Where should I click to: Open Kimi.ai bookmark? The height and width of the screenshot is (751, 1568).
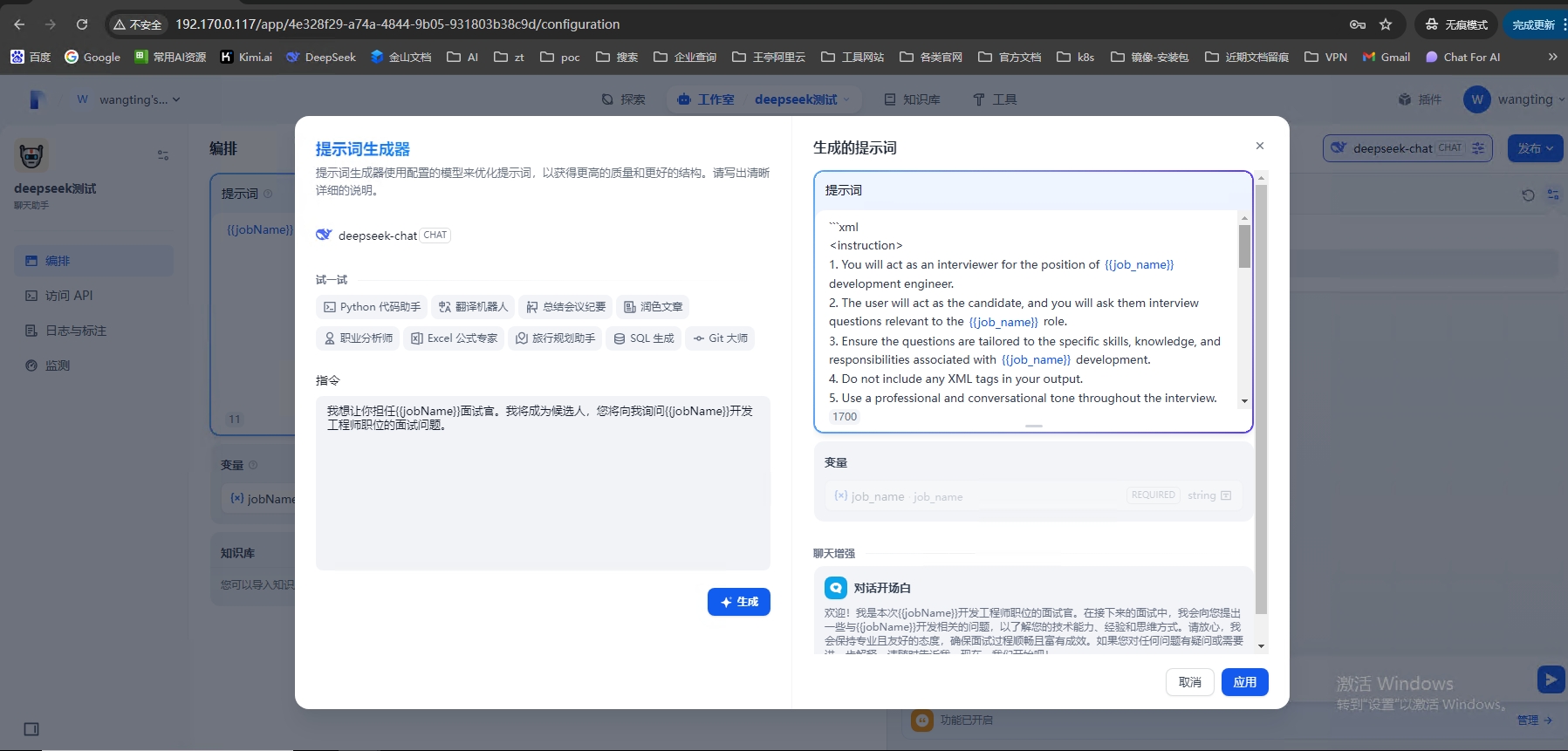pyautogui.click(x=246, y=57)
